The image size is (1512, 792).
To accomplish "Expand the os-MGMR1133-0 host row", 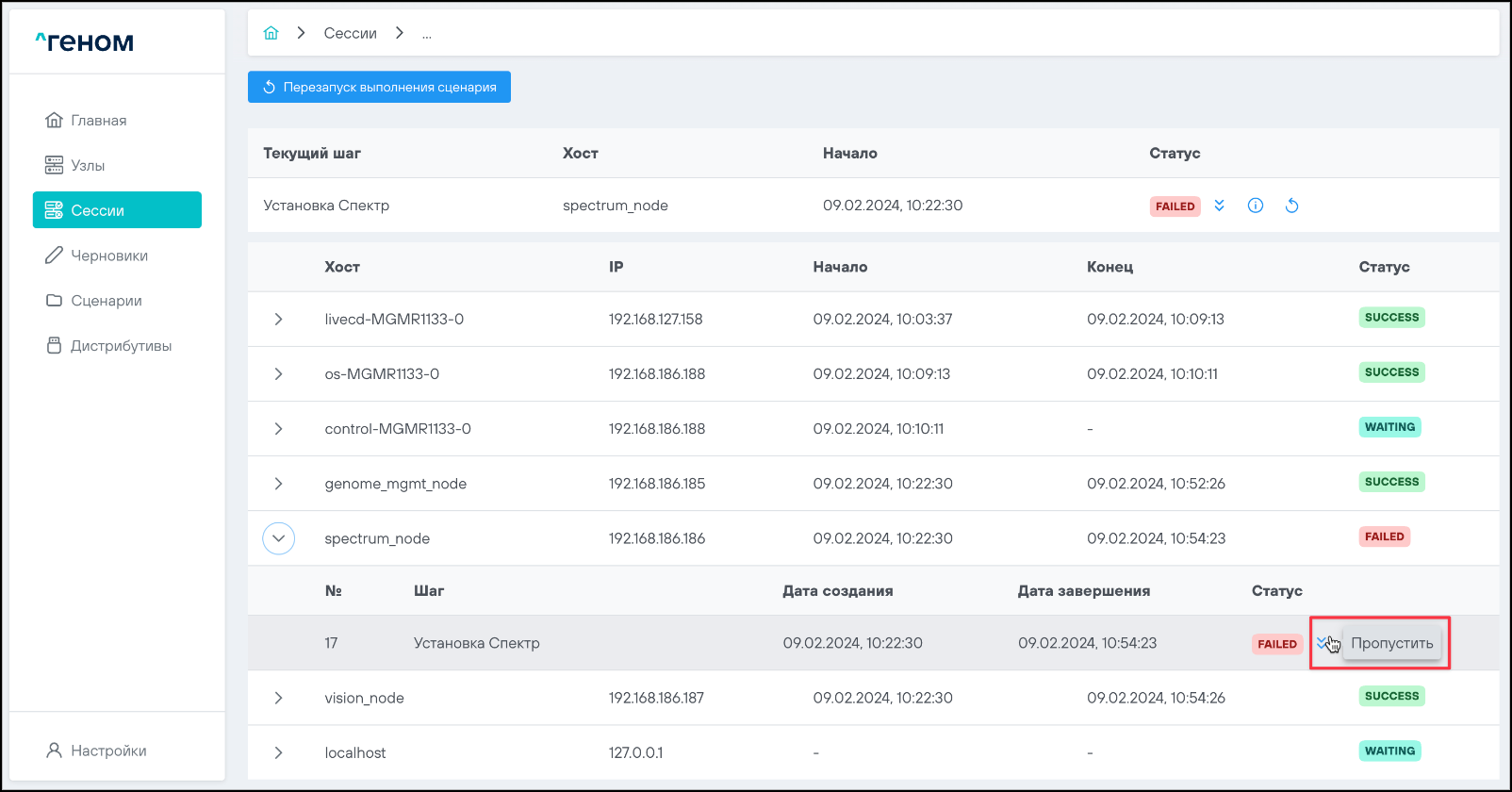I will pyautogui.click(x=278, y=374).
